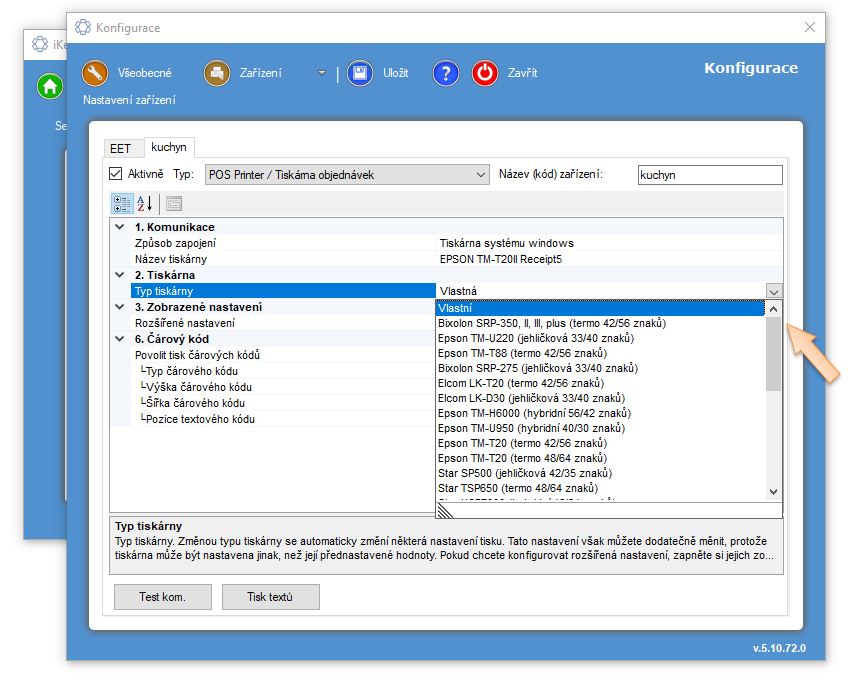
Task: Choose Epson TM-T88 (termo 42/56 znaků)
Action: pyautogui.click(x=521, y=353)
